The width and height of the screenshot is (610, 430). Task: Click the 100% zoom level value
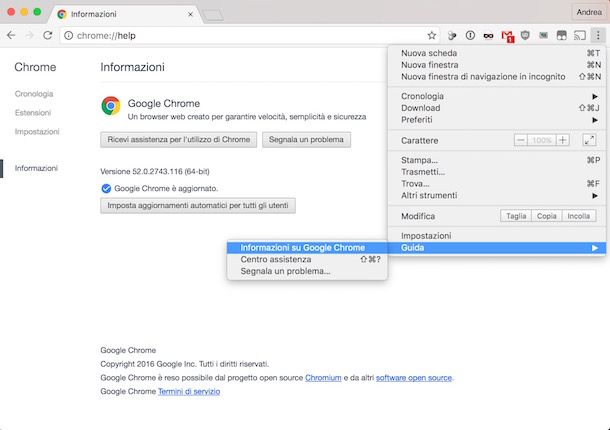point(542,140)
